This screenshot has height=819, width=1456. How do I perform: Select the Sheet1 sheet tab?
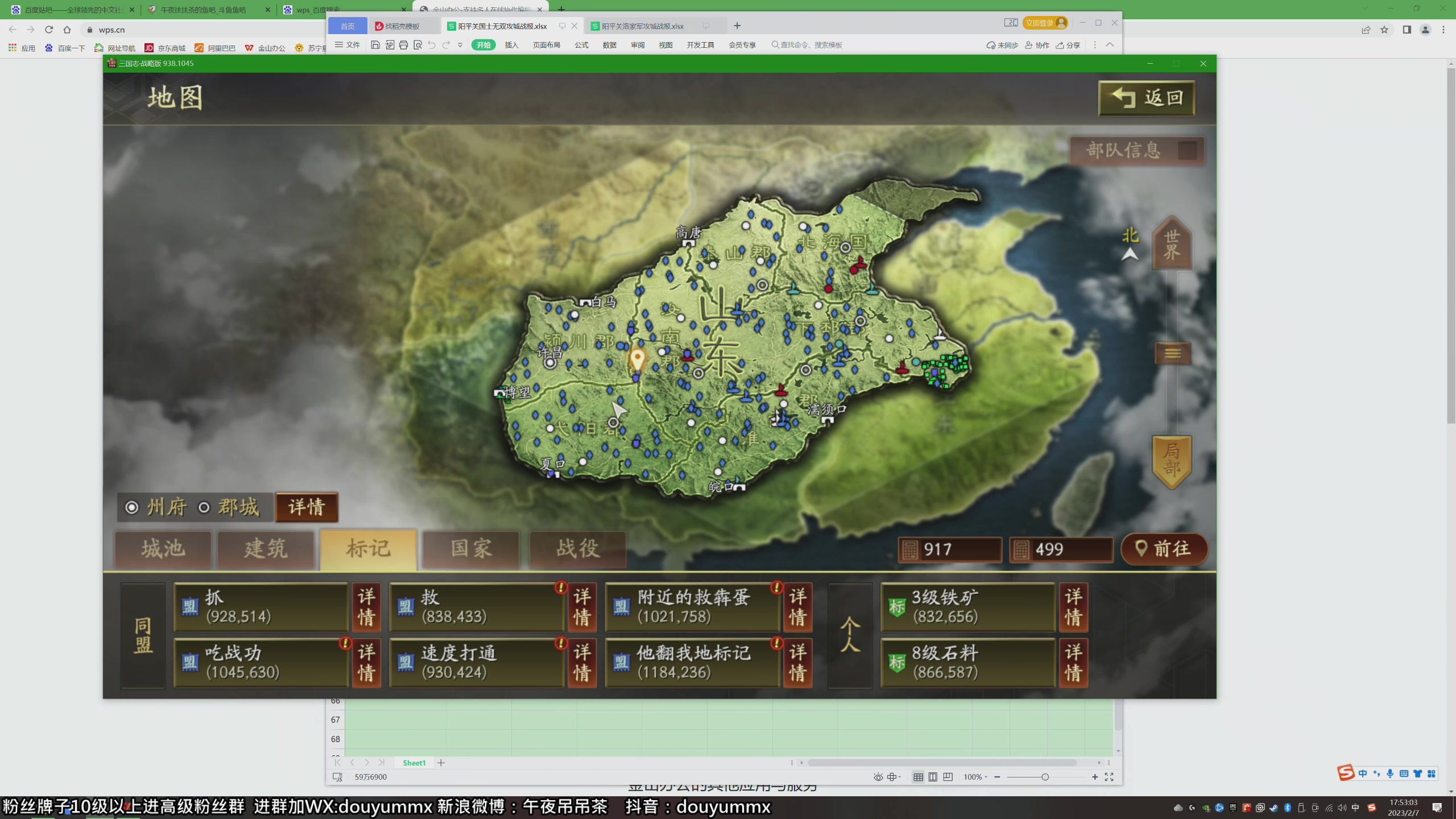tap(414, 763)
